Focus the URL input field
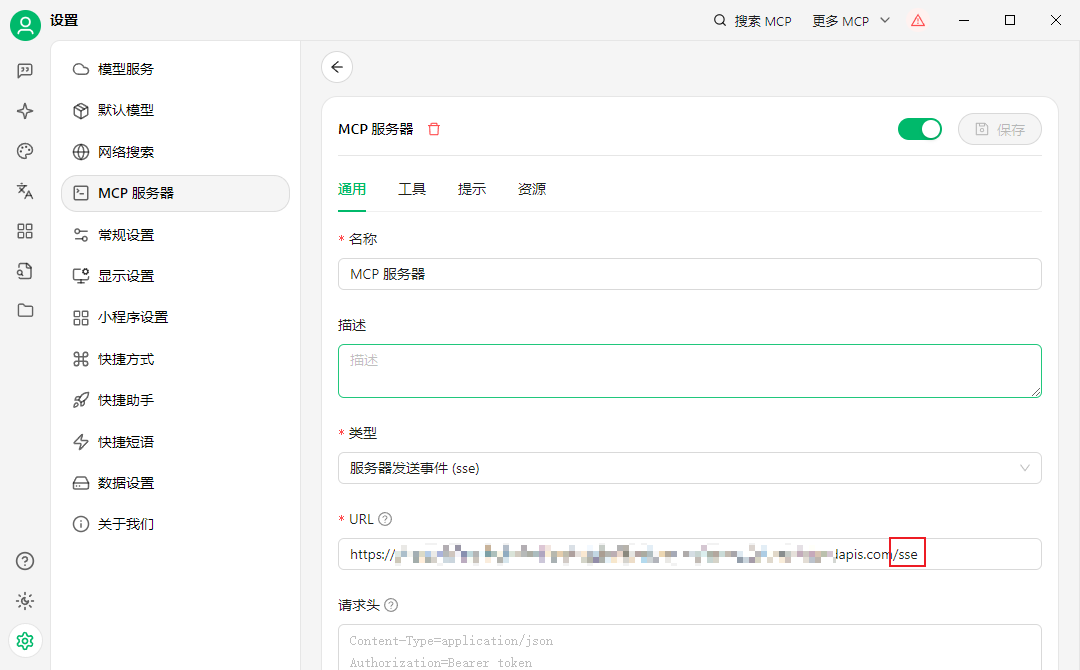 [689, 554]
